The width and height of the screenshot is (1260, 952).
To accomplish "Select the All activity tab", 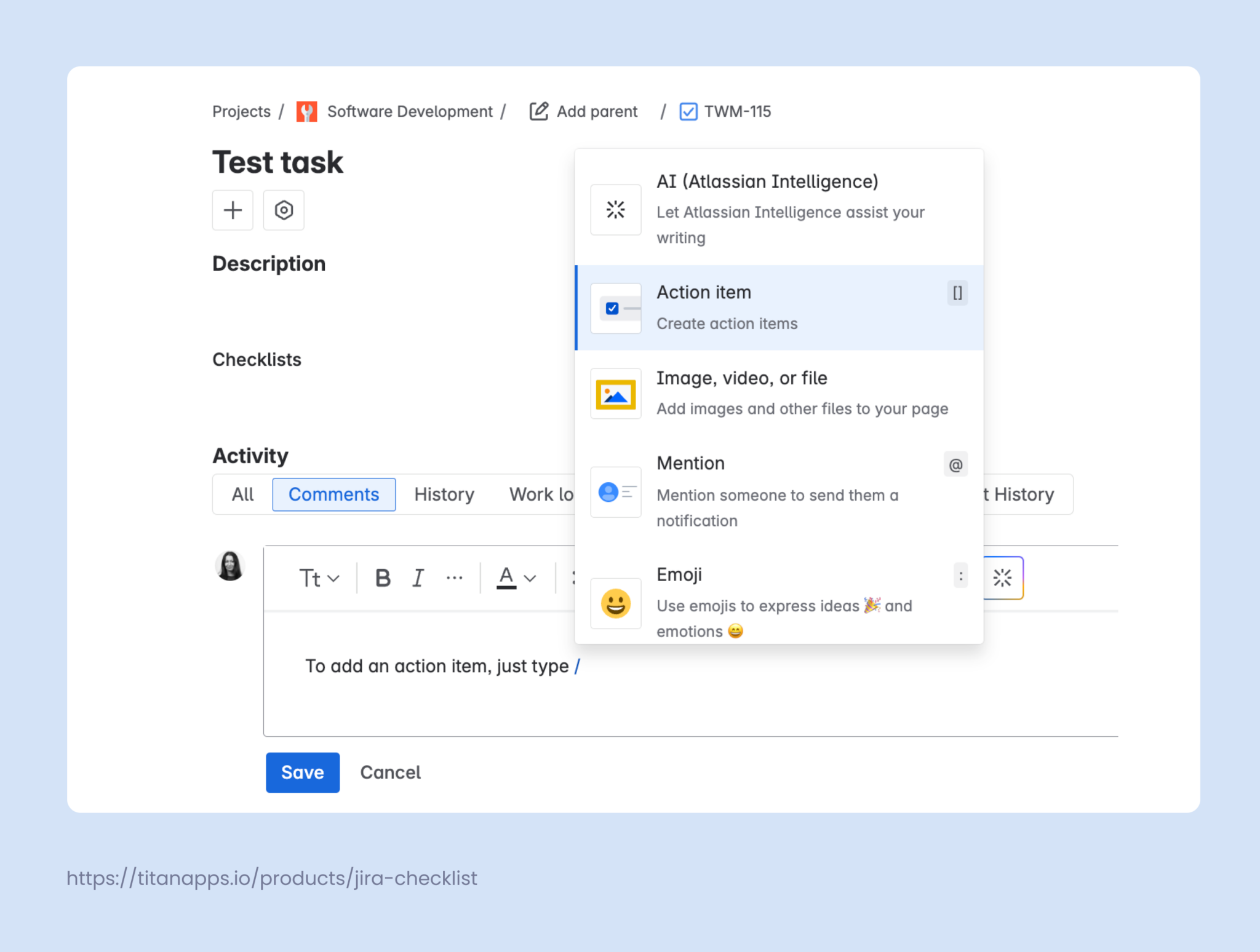I will [x=242, y=494].
